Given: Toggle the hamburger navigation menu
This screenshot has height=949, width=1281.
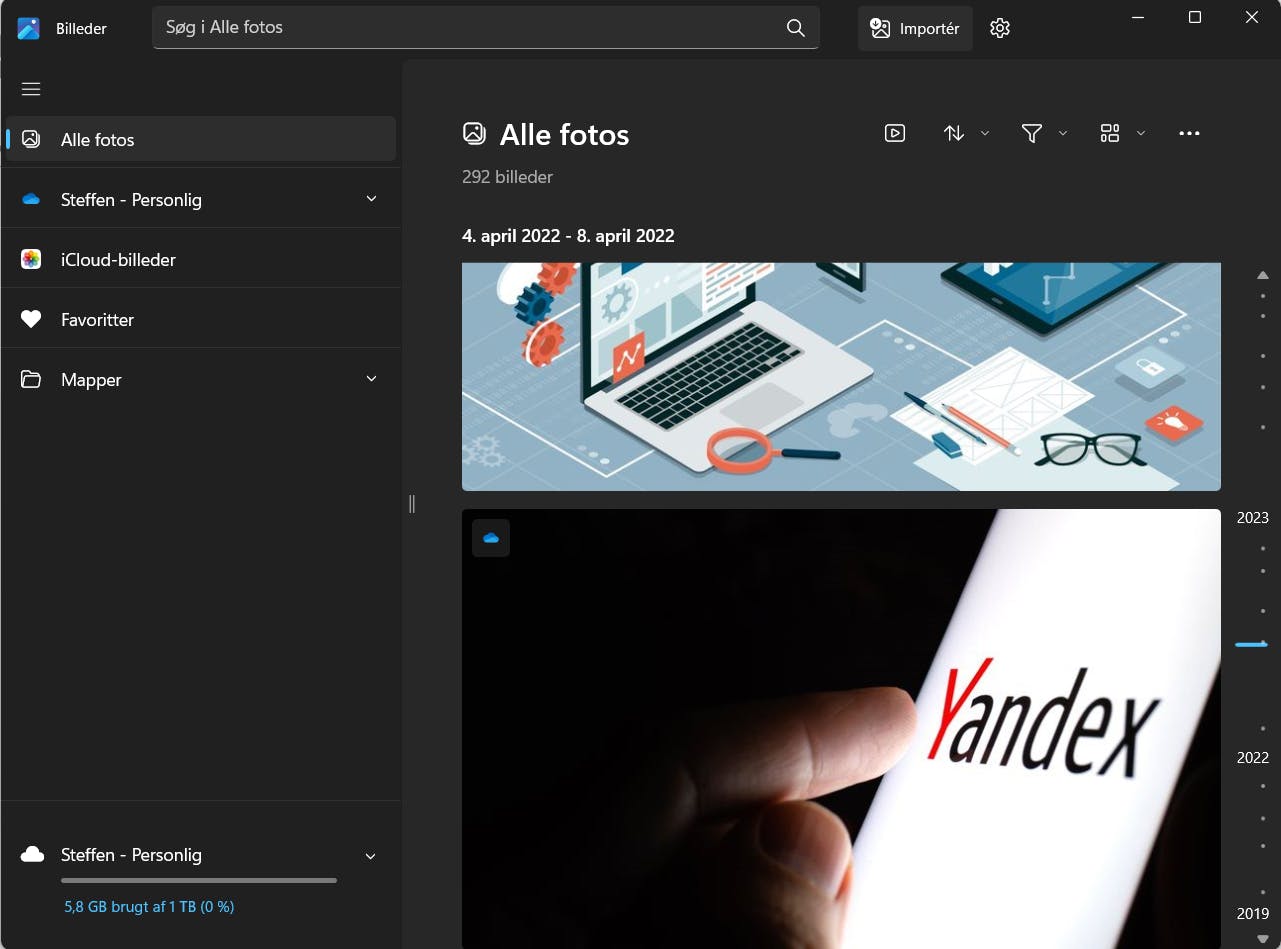Looking at the screenshot, I should point(31,89).
